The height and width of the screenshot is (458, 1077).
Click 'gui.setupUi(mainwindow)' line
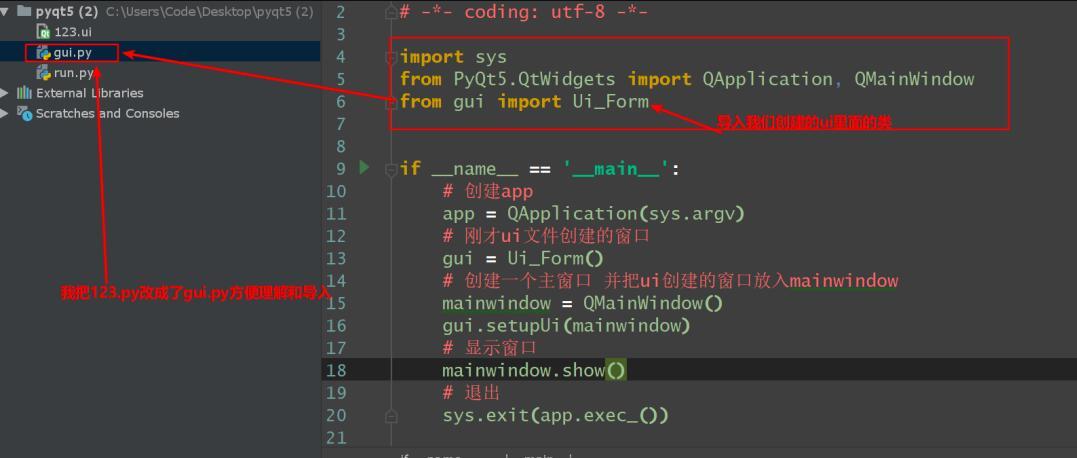(x=566, y=325)
